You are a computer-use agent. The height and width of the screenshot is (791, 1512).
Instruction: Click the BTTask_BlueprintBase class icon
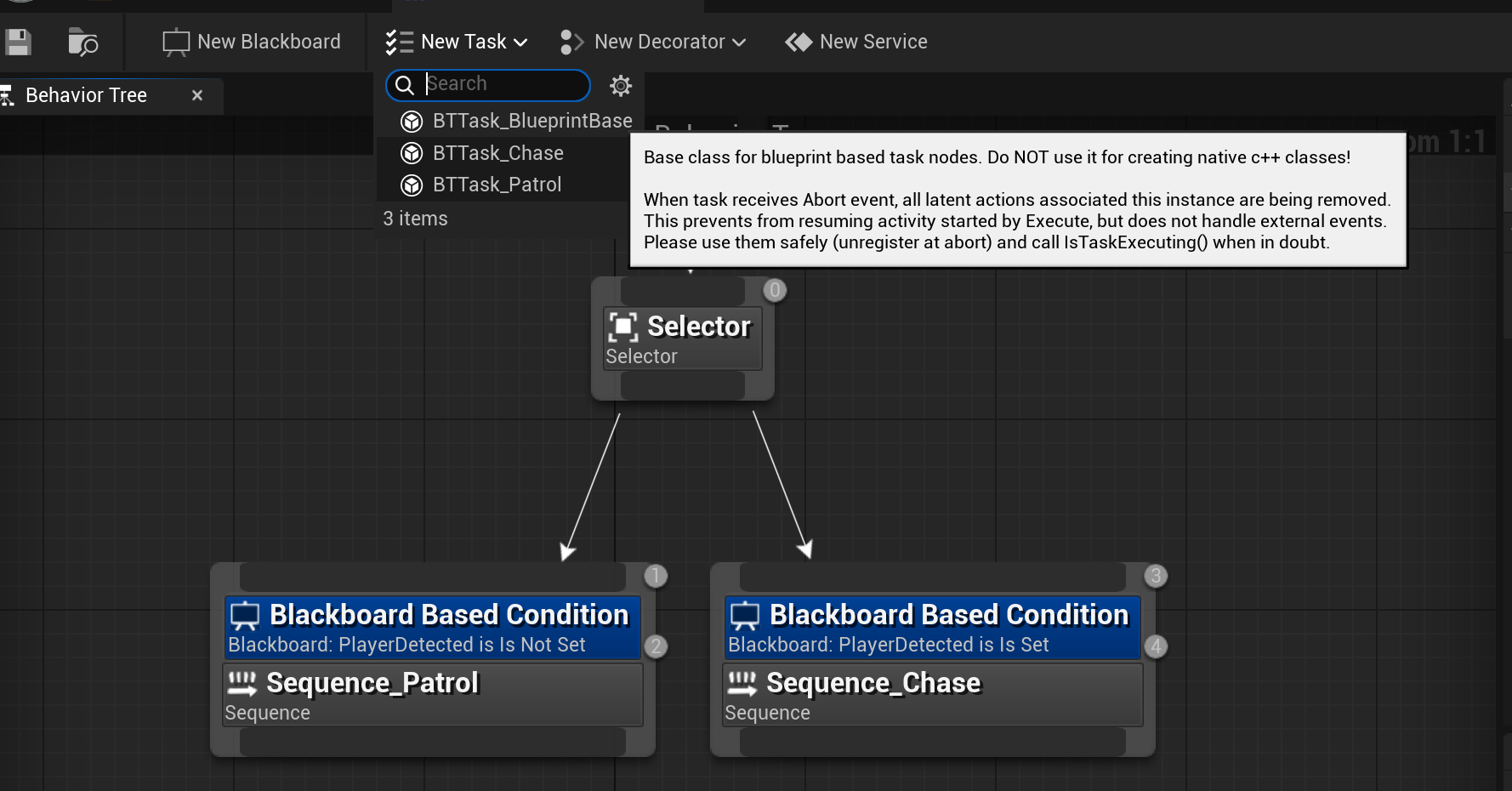pos(412,122)
